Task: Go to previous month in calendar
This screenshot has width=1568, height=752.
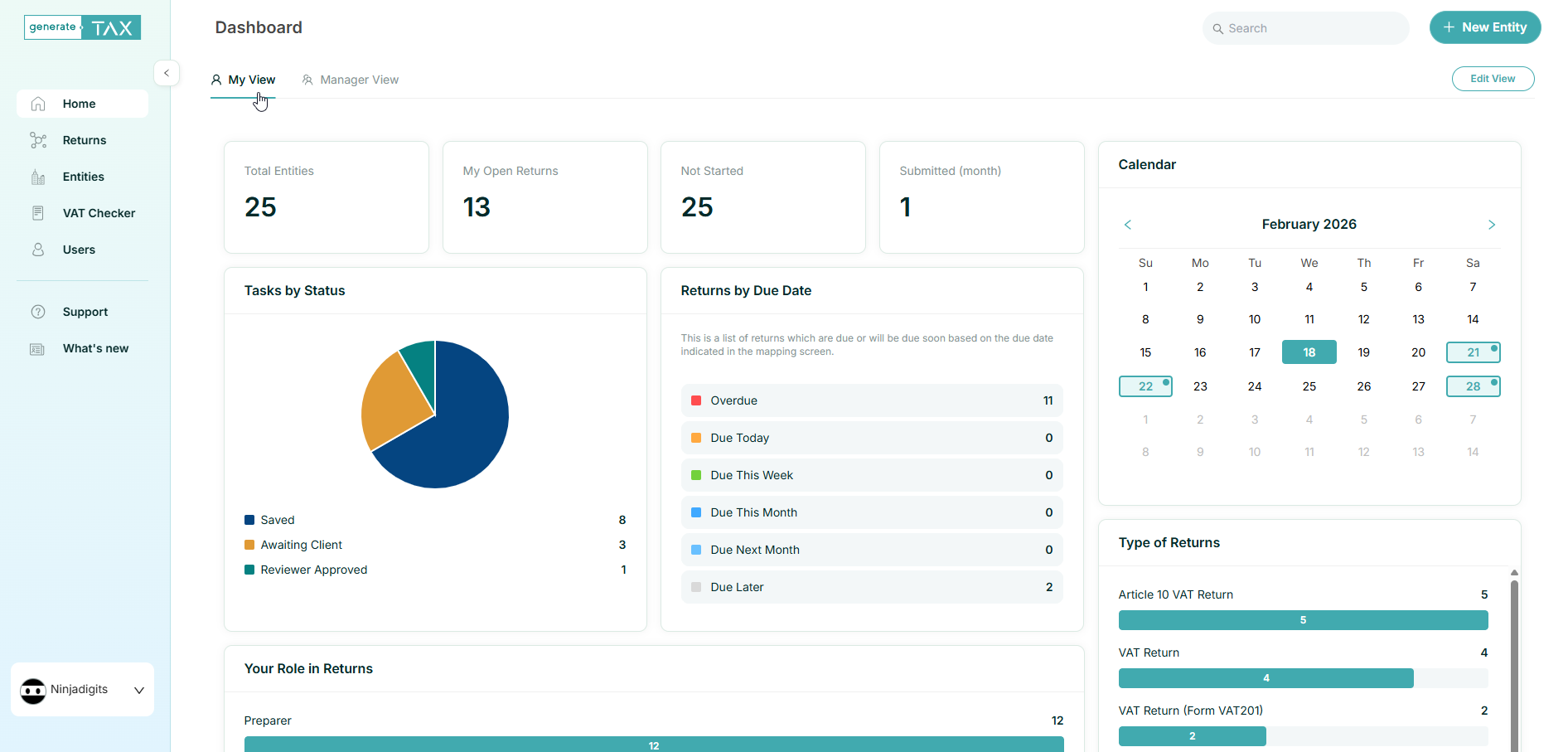Action: click(1128, 225)
